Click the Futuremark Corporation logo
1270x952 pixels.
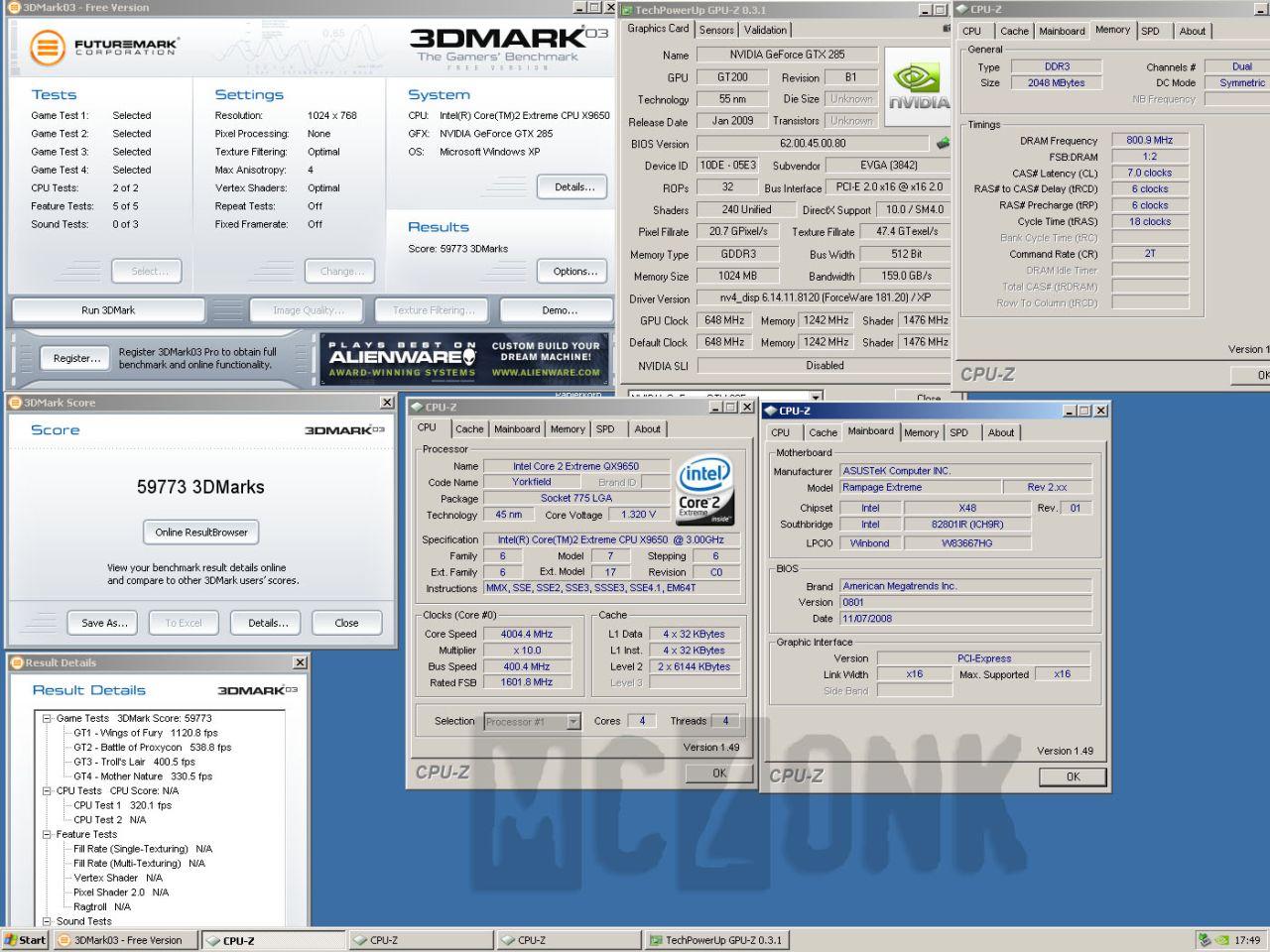(103, 47)
